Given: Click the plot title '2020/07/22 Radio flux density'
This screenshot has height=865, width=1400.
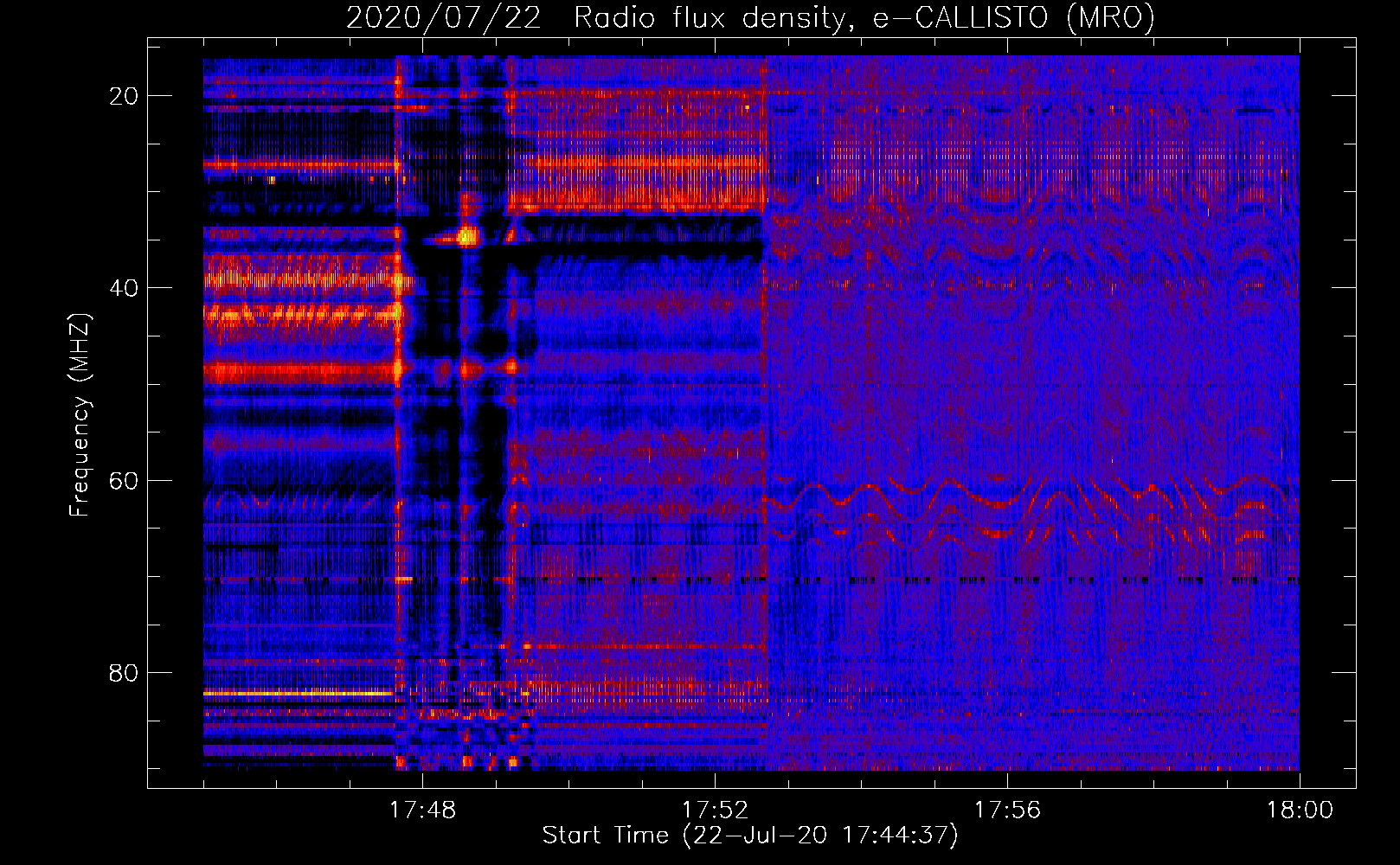Looking at the screenshot, I should pos(750,17).
